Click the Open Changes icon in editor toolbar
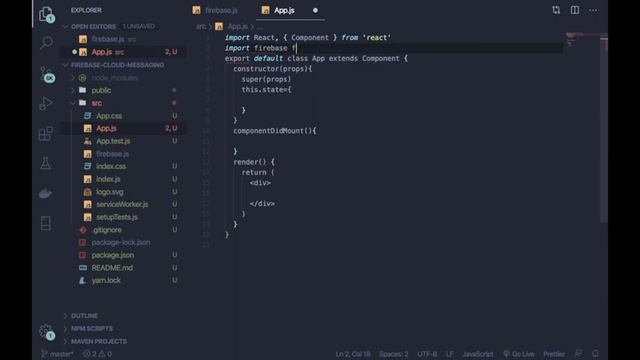The image size is (640, 360). coord(556,10)
